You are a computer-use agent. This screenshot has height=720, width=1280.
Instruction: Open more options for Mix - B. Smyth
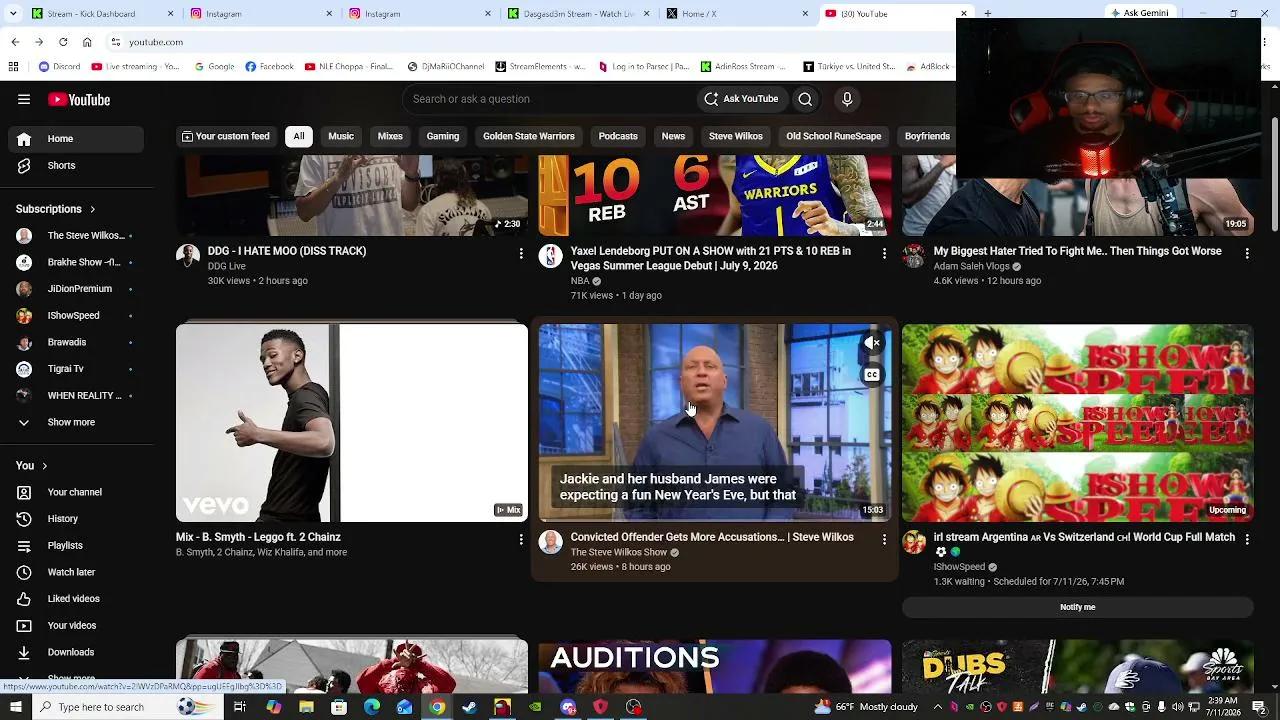tap(521, 540)
